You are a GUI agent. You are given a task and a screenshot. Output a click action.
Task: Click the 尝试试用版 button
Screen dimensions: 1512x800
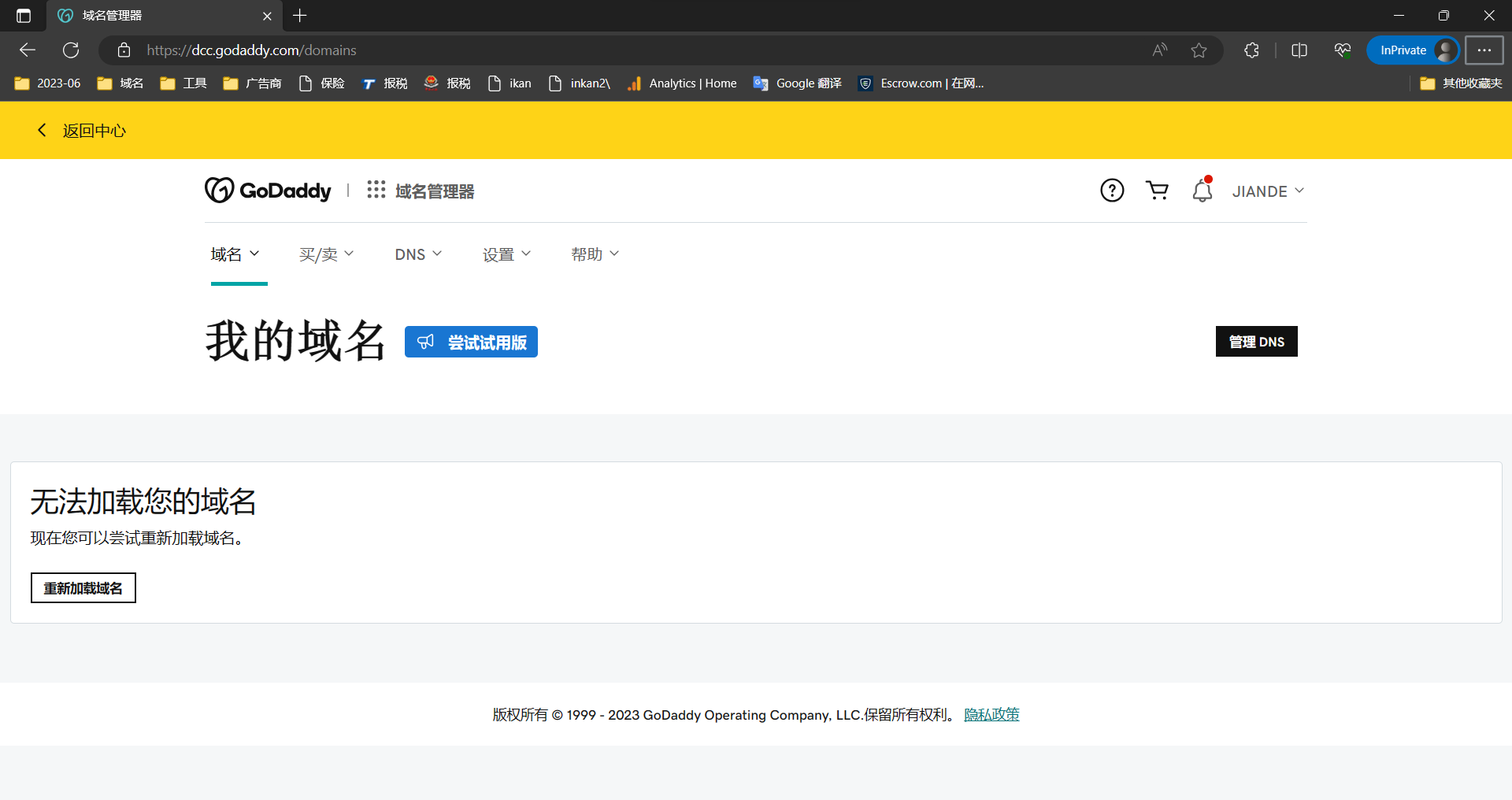pos(471,342)
